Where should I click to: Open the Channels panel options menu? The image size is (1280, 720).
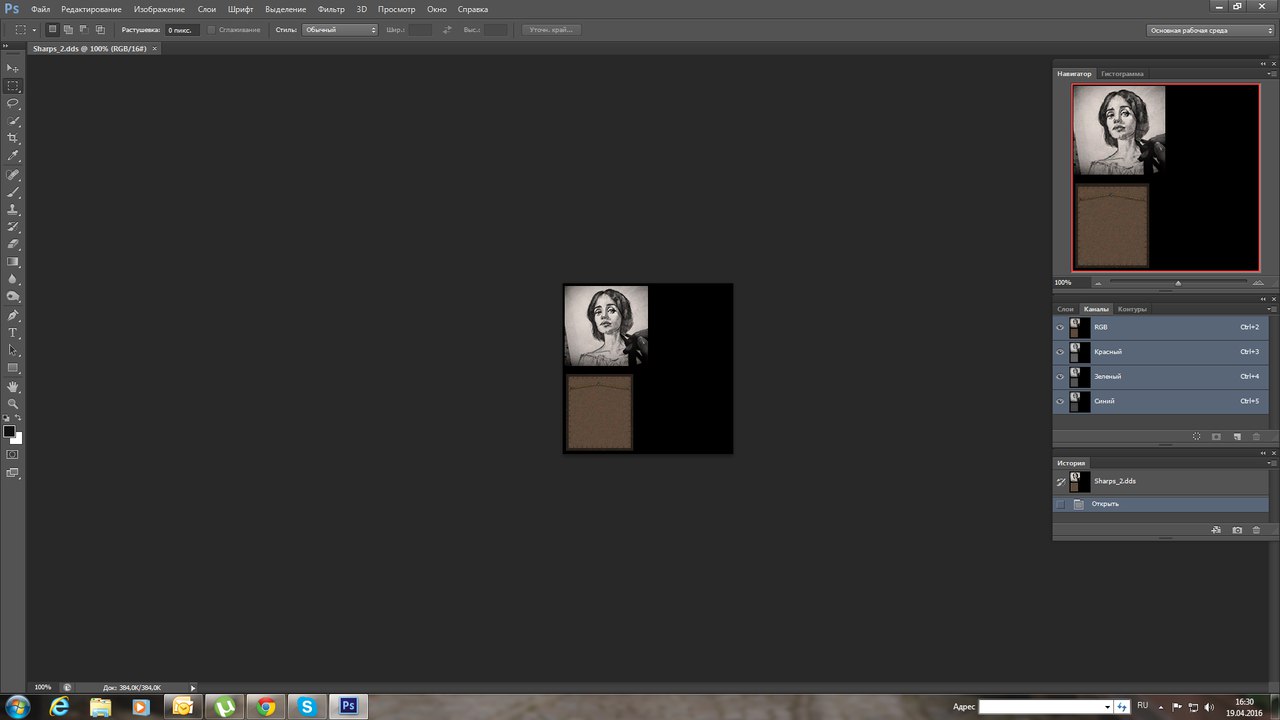pos(1271,309)
